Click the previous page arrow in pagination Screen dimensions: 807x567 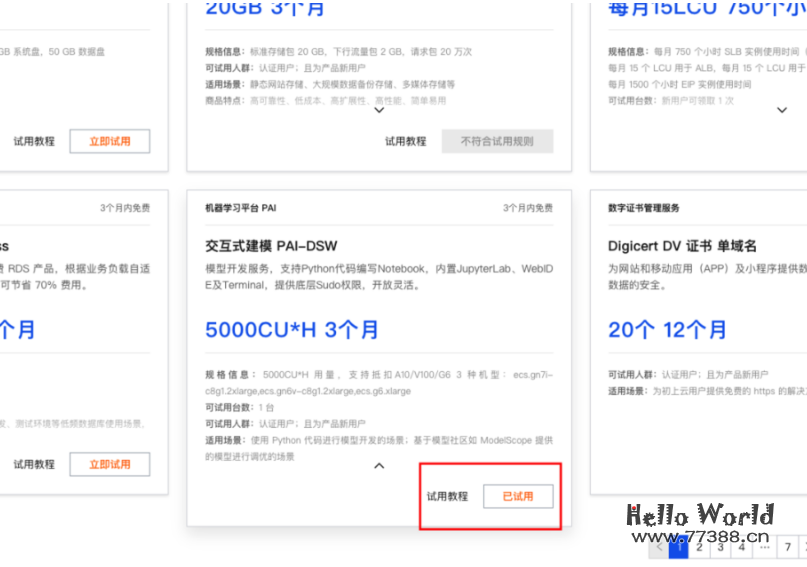[x=658, y=547]
